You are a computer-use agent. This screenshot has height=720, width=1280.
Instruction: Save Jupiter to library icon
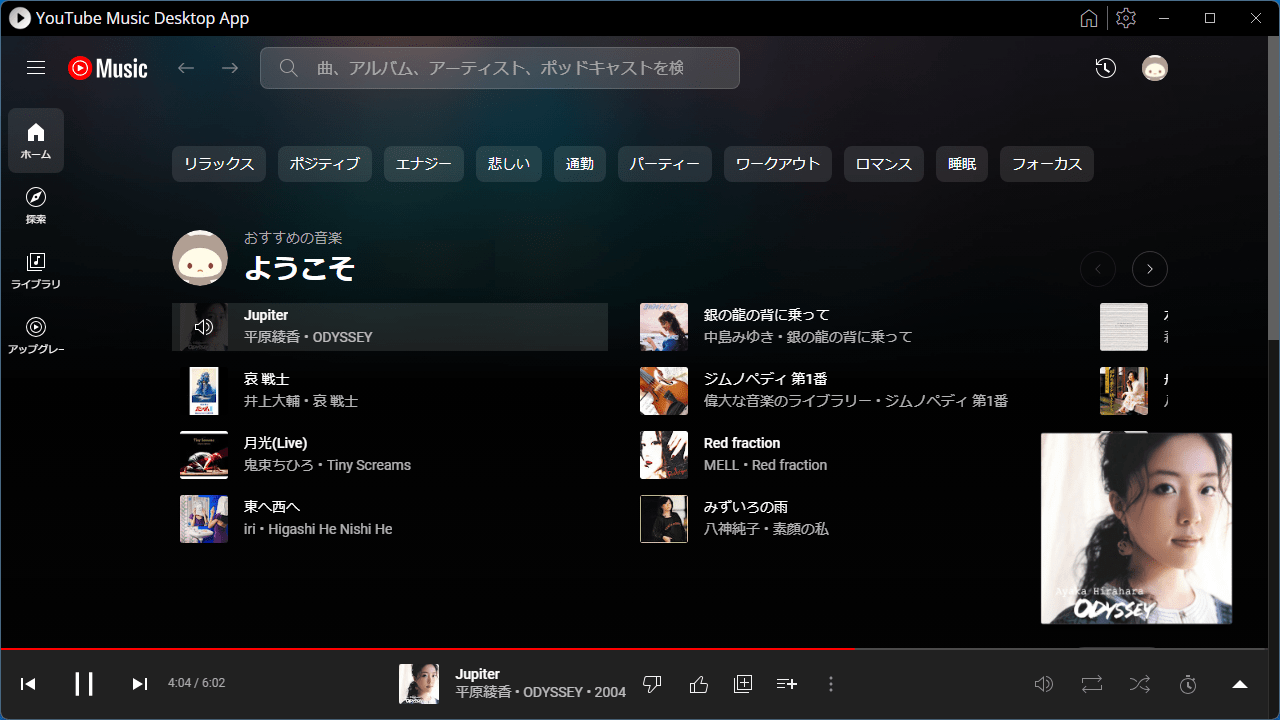(743, 684)
